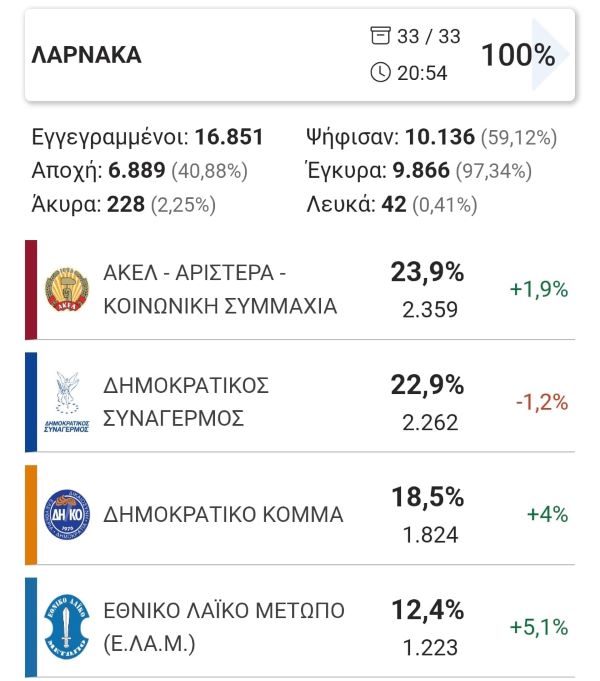Select the ΕΘΝΙΚΟ ΛΑΪΚΟ ΜΕΤΩΠΟ party name
This screenshot has width=600, height=681.
(224, 627)
